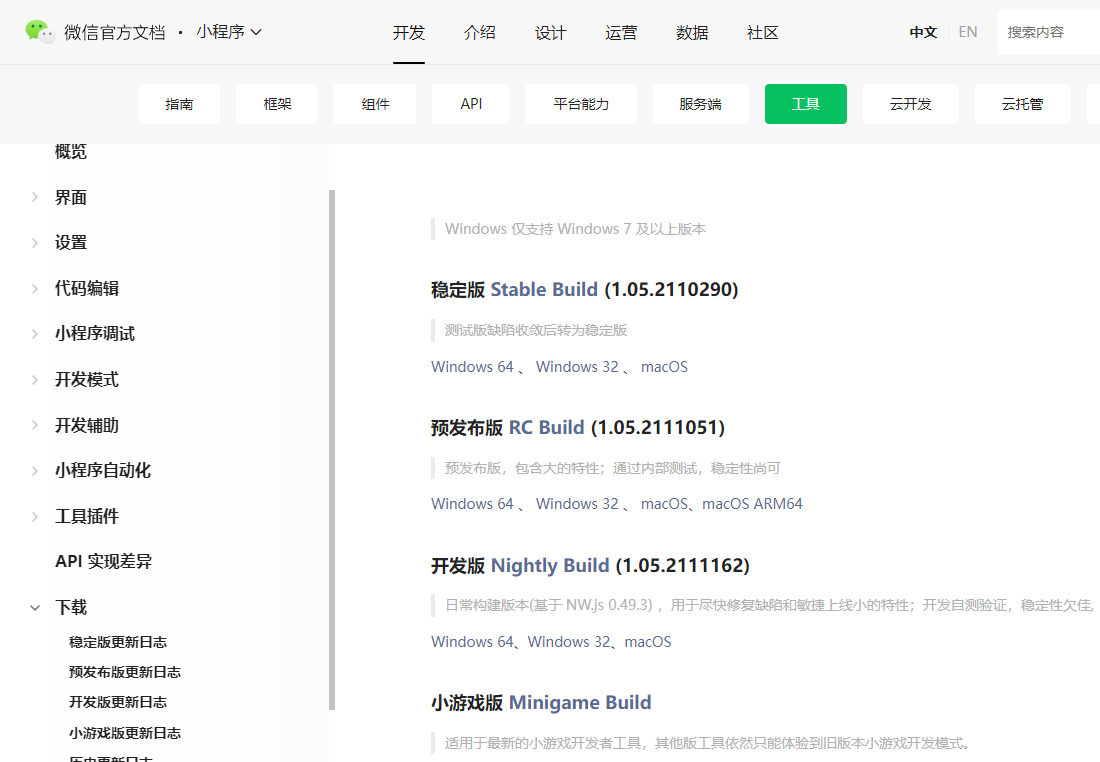
Task: Click the sidebar vertical scrollbar
Action: point(332,450)
